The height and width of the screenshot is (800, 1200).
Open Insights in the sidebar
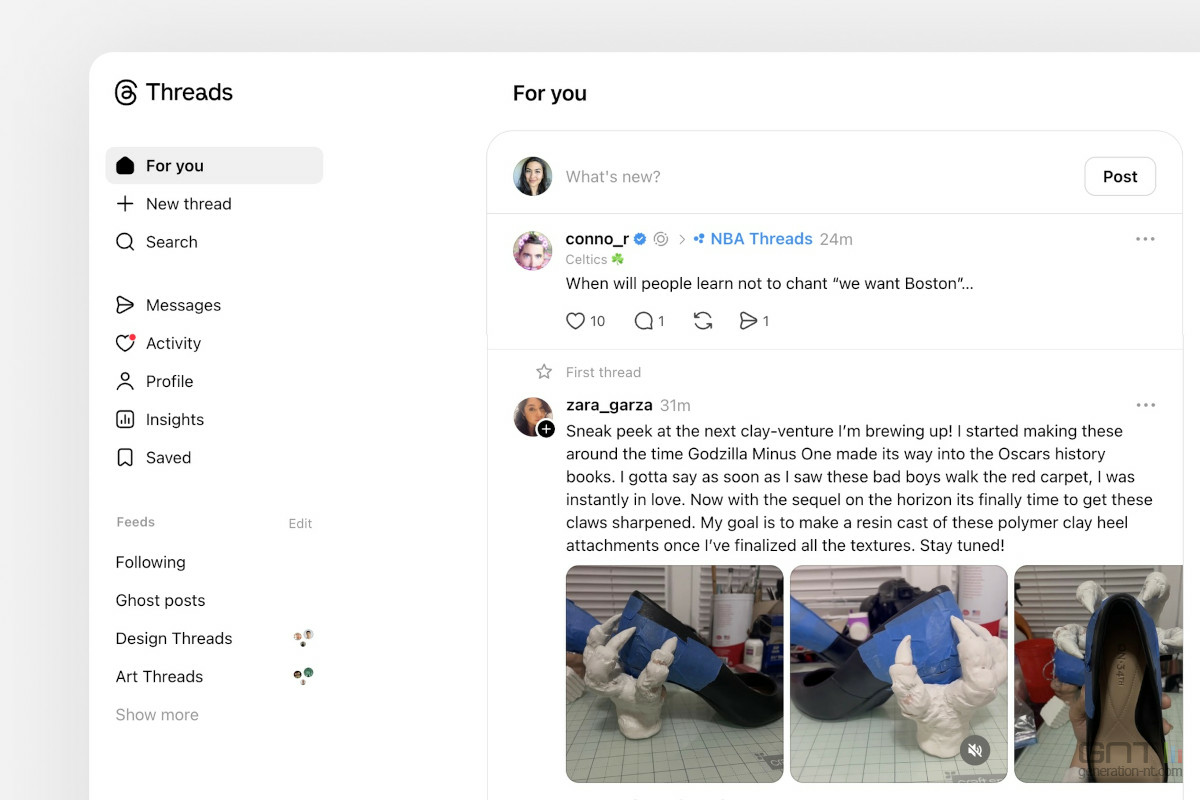coord(174,420)
